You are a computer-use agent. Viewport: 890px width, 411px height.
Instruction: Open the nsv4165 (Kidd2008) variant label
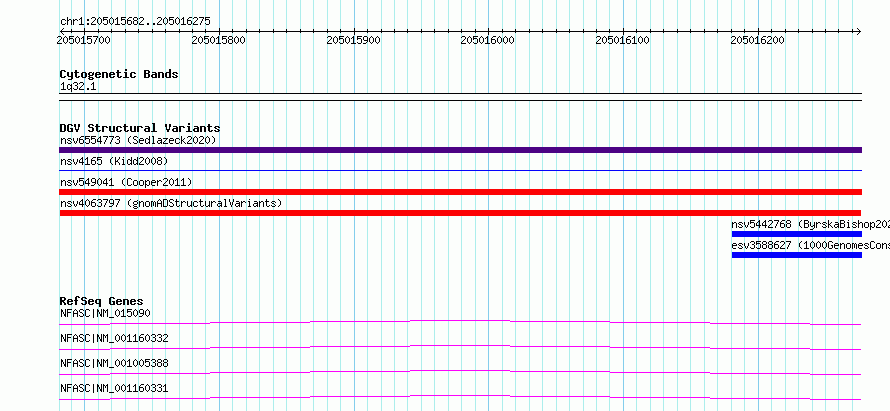click(114, 161)
